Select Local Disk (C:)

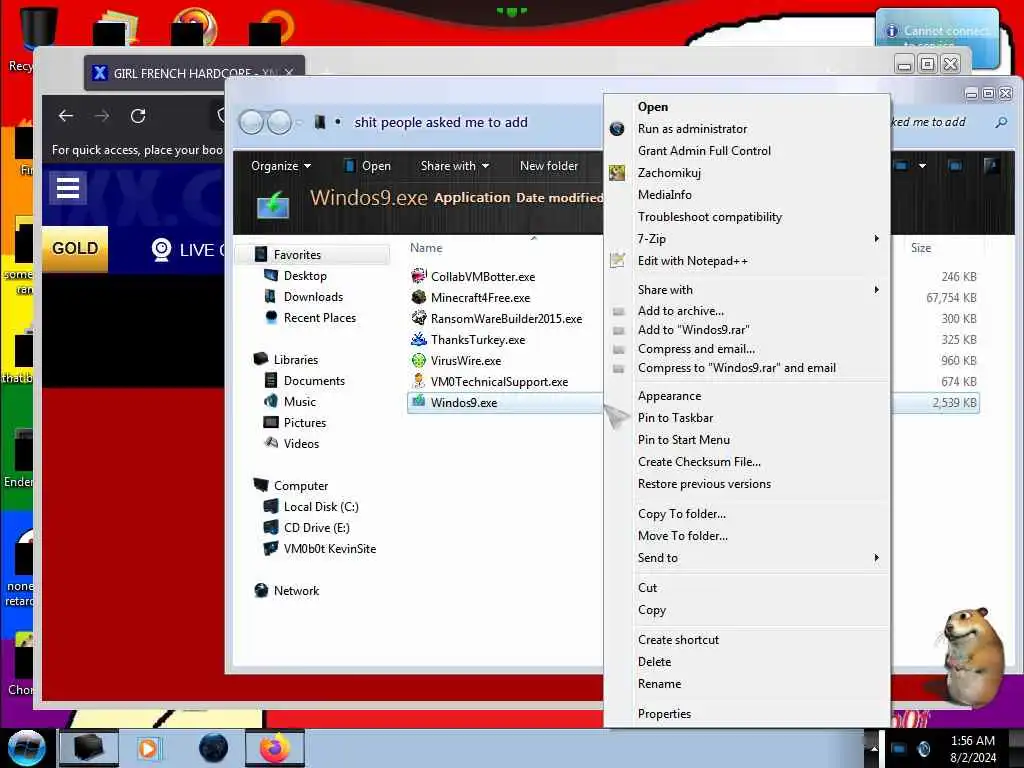[x=321, y=507]
